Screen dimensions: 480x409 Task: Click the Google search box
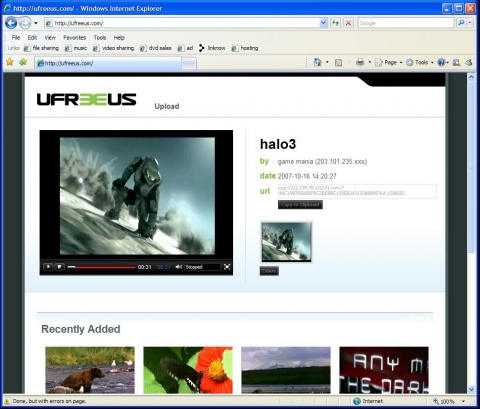406,23
